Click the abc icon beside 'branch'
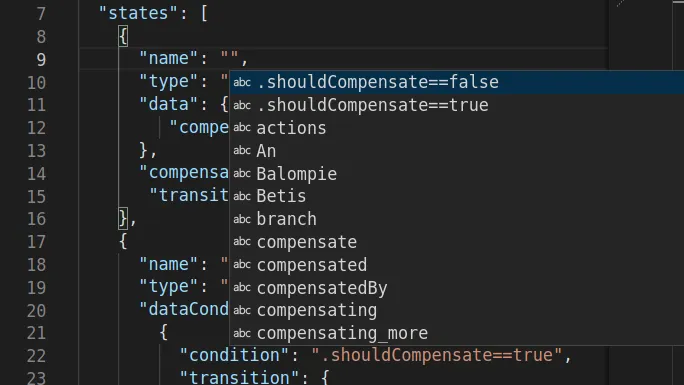684x385 pixels. (x=242, y=219)
